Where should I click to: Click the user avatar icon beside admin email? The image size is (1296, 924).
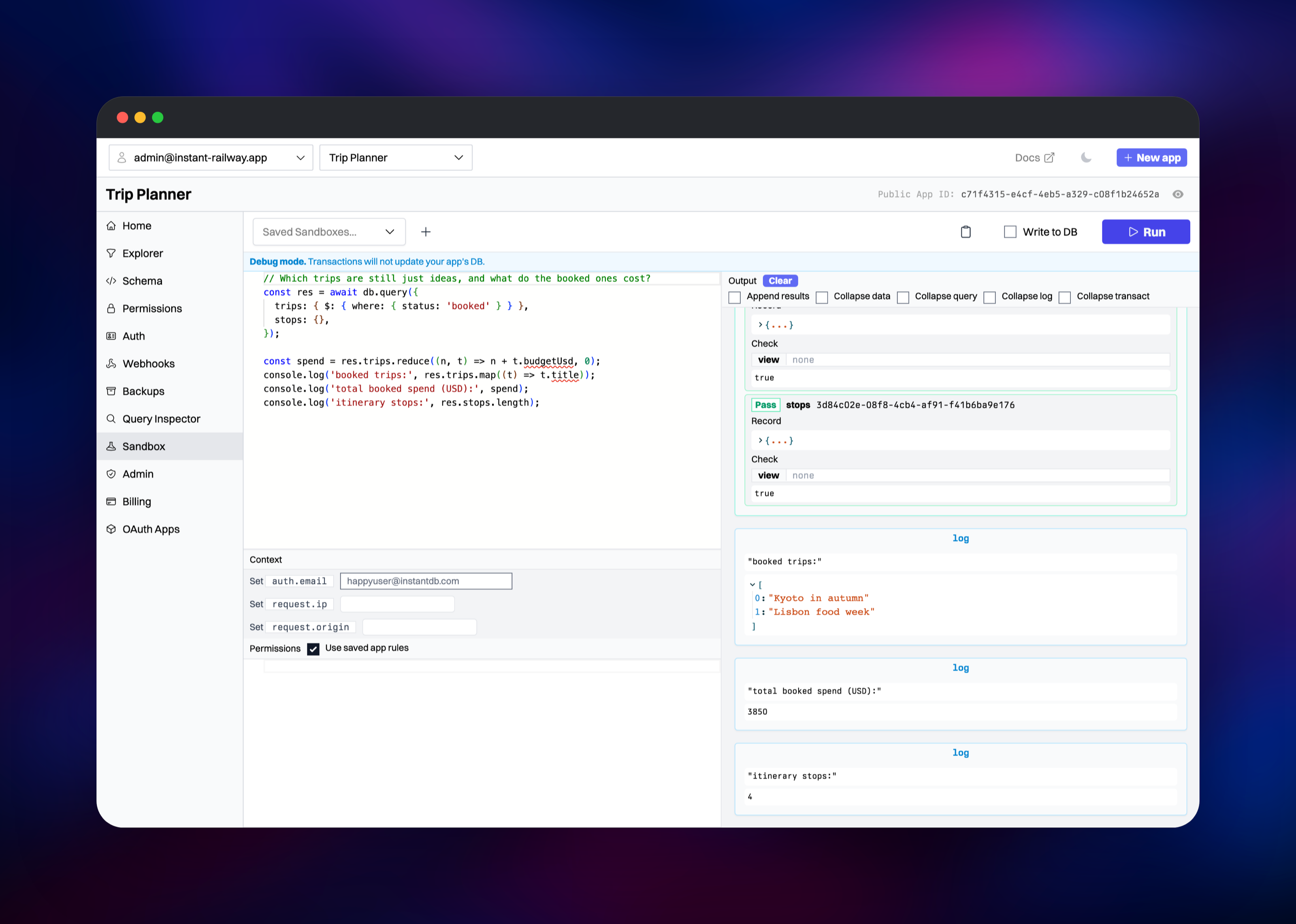(122, 158)
